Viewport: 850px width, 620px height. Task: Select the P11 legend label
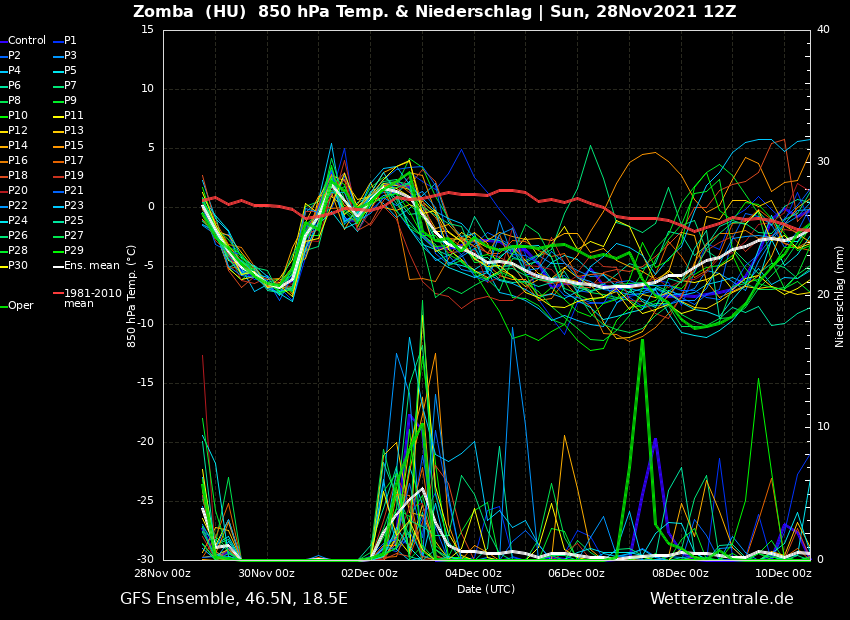[73, 116]
